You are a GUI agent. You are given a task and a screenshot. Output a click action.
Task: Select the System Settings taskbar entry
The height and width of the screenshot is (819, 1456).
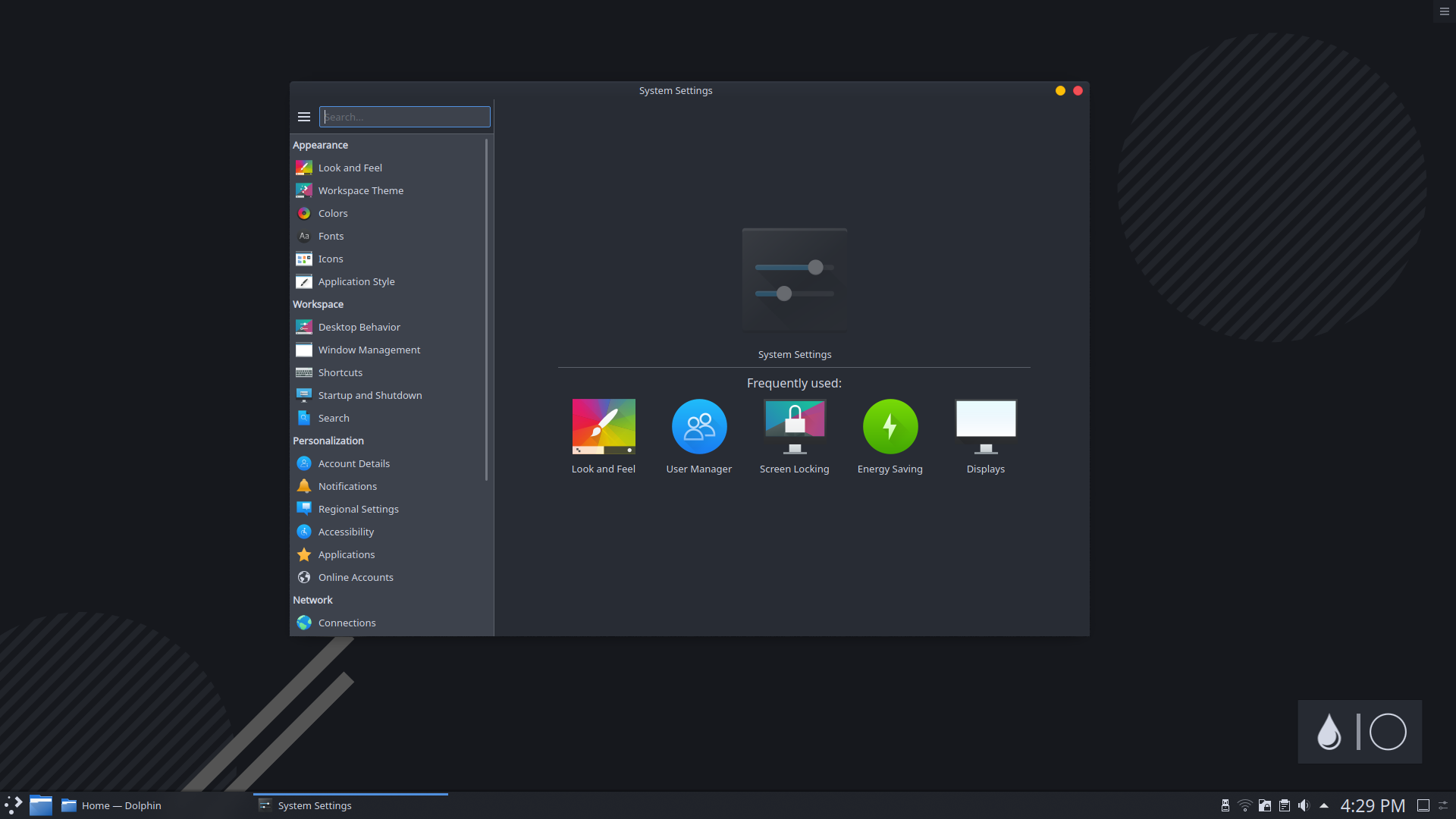tap(350, 805)
